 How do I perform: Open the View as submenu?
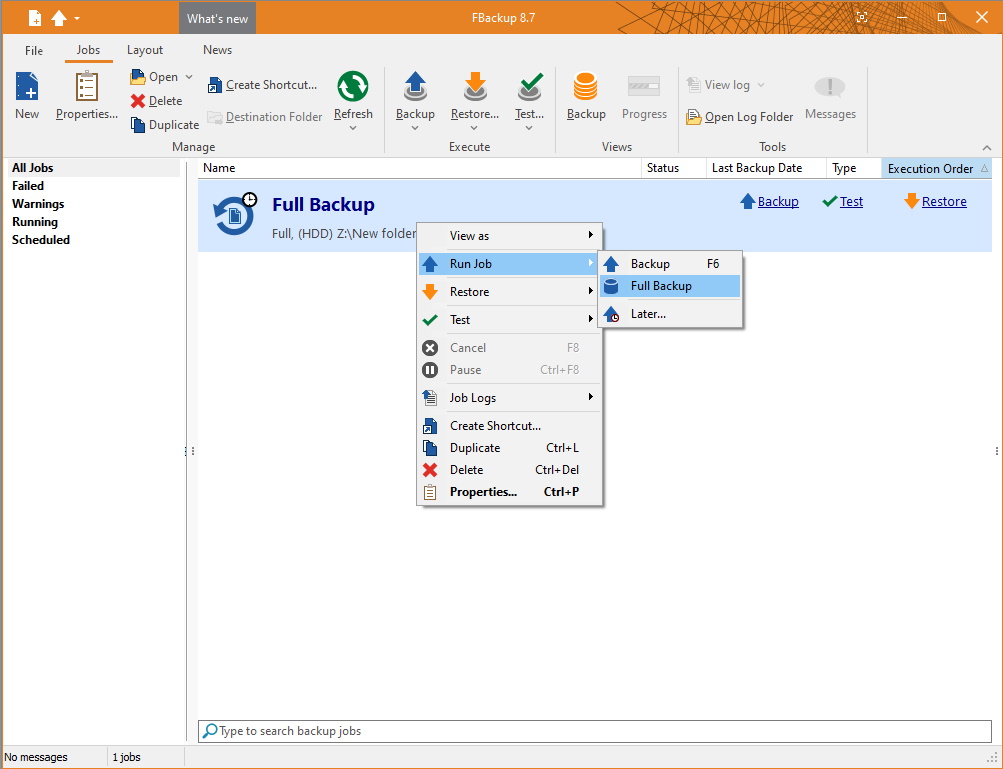point(510,235)
